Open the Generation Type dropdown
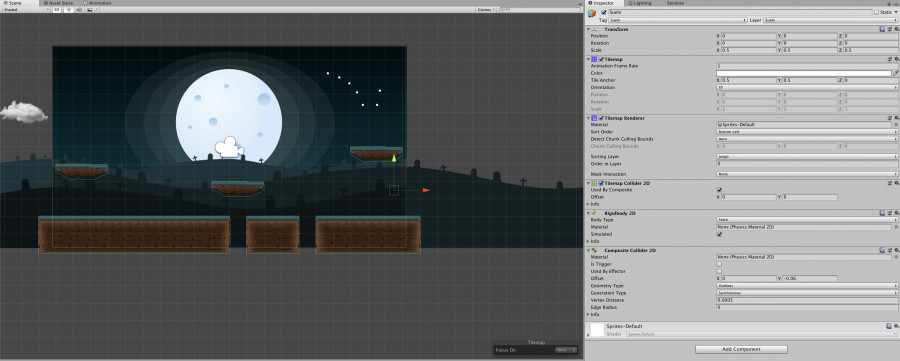The height and width of the screenshot is (361, 900). [807, 293]
